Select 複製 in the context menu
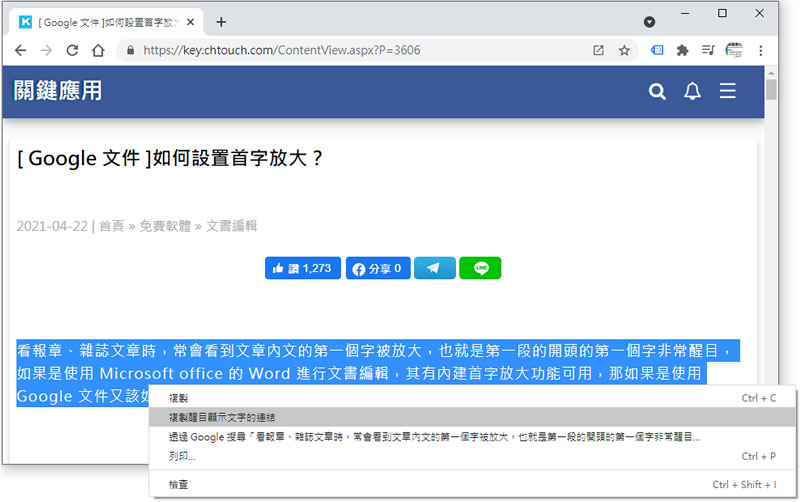 [x=472, y=398]
